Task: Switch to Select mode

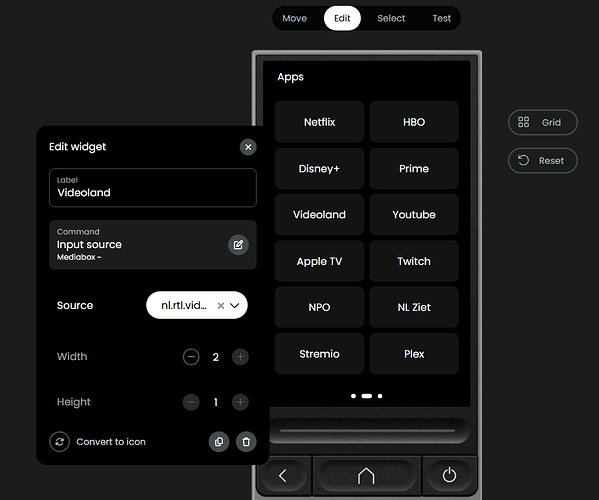Action: click(391, 18)
